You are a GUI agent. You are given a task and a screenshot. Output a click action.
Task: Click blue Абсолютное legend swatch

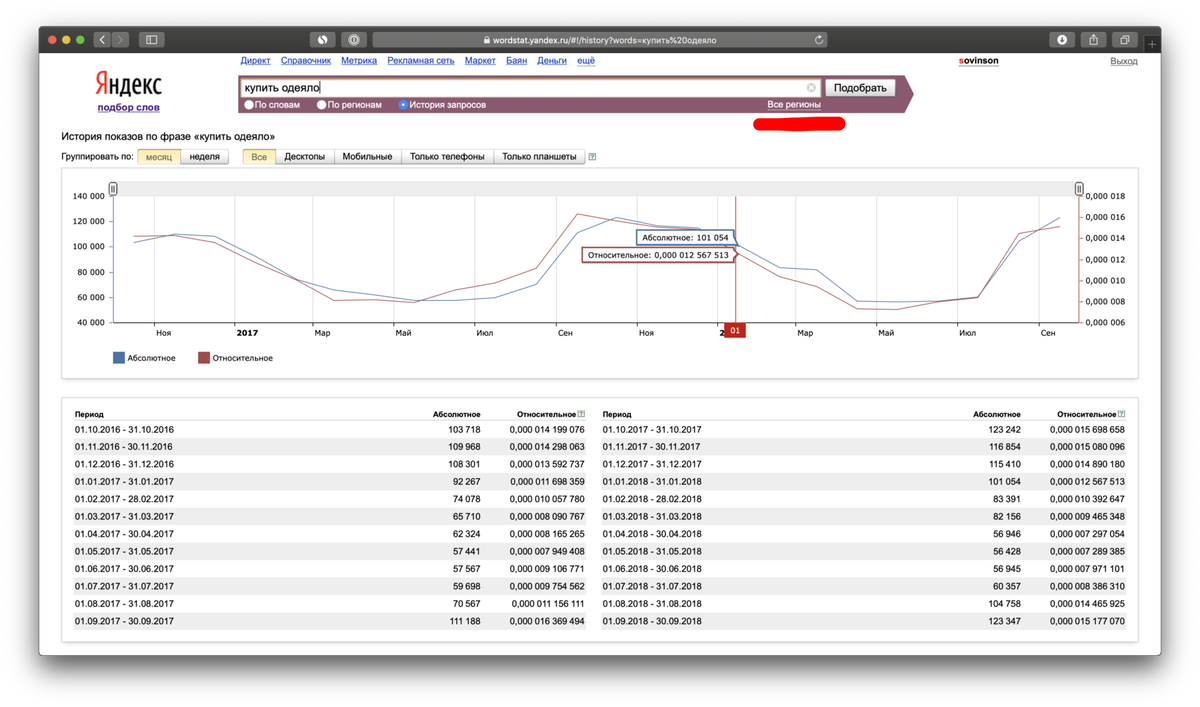click(x=119, y=358)
